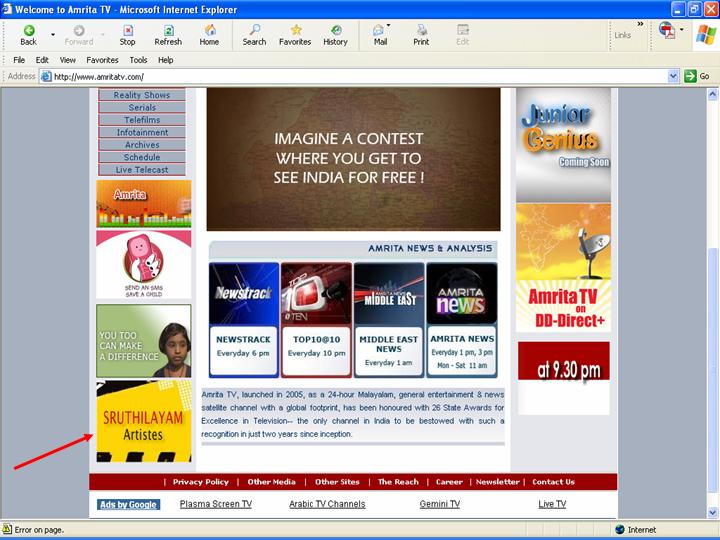Open the Privacy Policy footer link

click(x=200, y=482)
